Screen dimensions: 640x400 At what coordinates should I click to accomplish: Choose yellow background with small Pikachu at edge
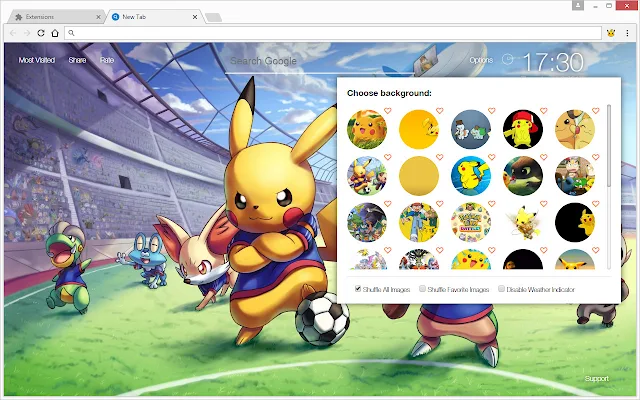(419, 129)
